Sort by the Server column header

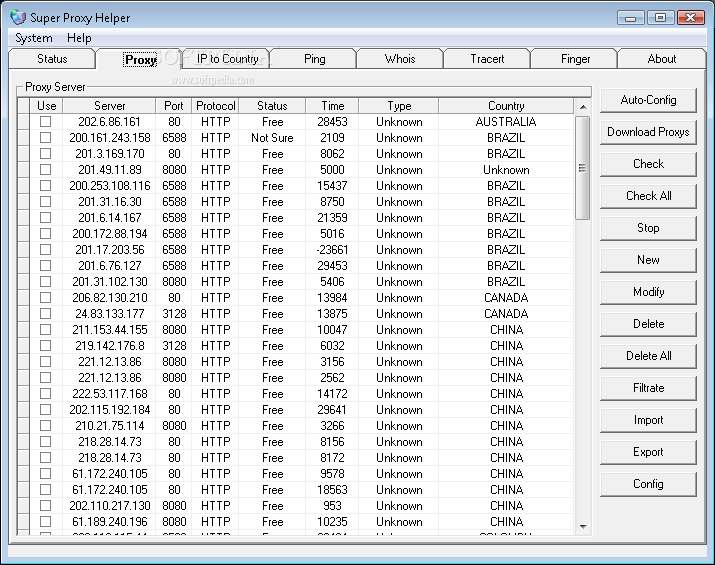tap(109, 106)
